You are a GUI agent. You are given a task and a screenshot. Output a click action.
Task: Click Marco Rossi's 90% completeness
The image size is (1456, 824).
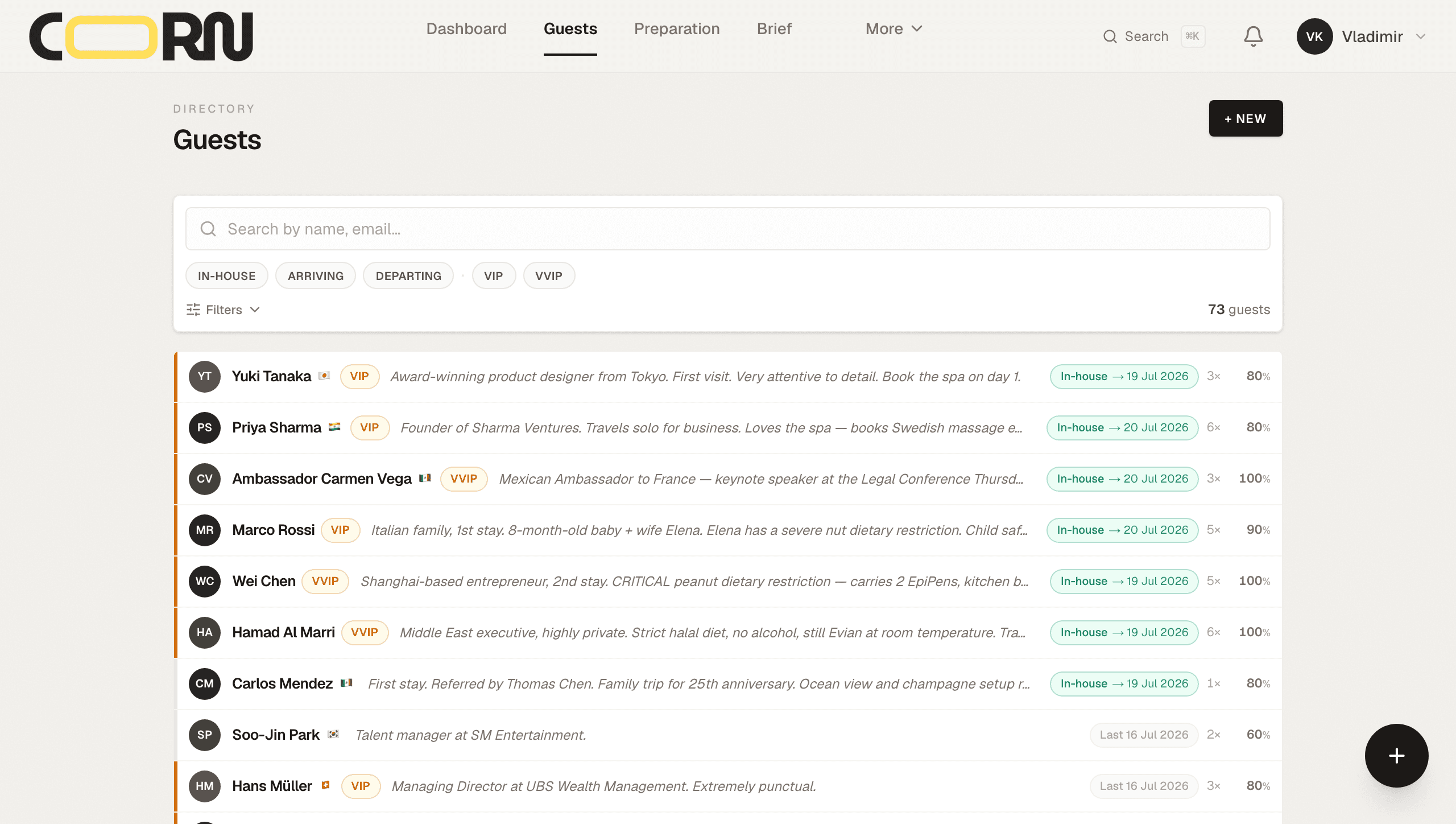pyautogui.click(x=1258, y=530)
